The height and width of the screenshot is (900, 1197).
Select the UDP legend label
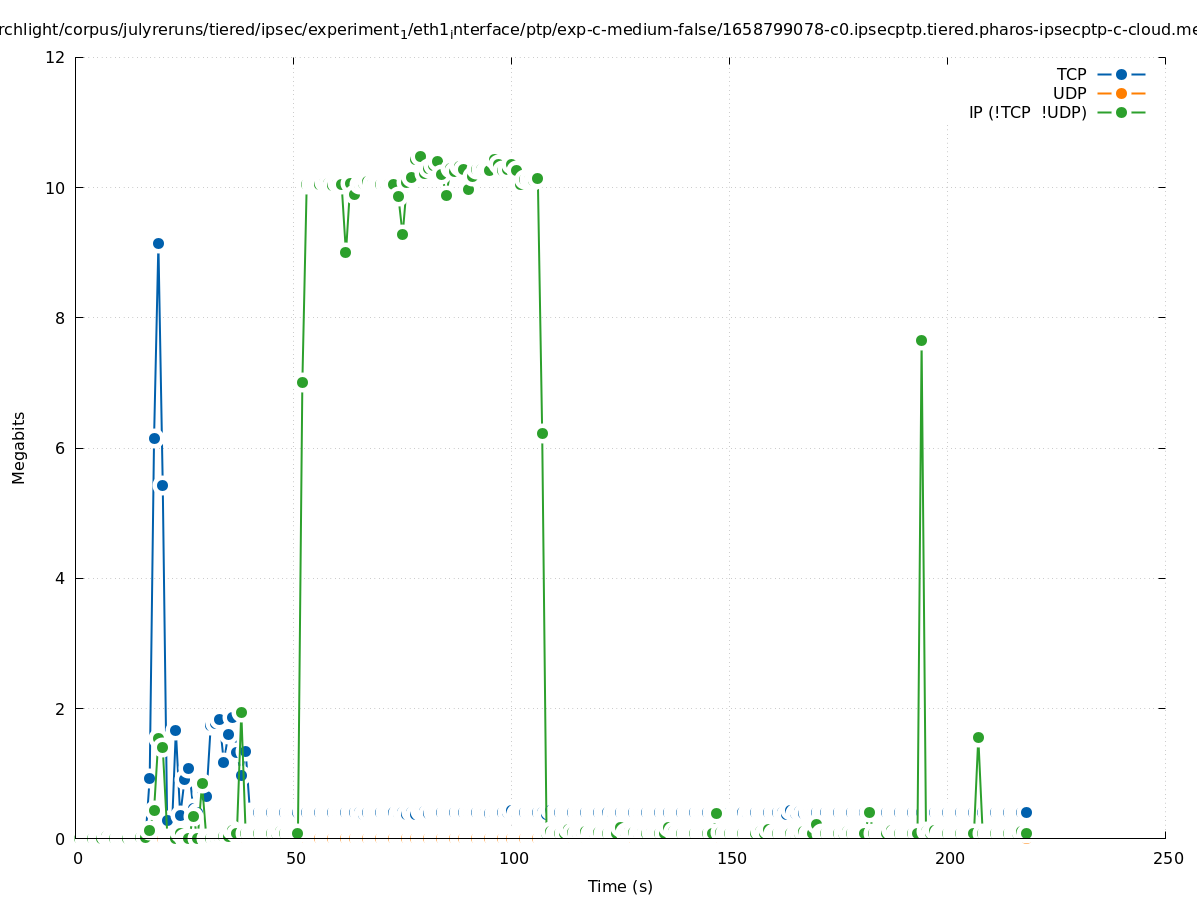[1069, 93]
